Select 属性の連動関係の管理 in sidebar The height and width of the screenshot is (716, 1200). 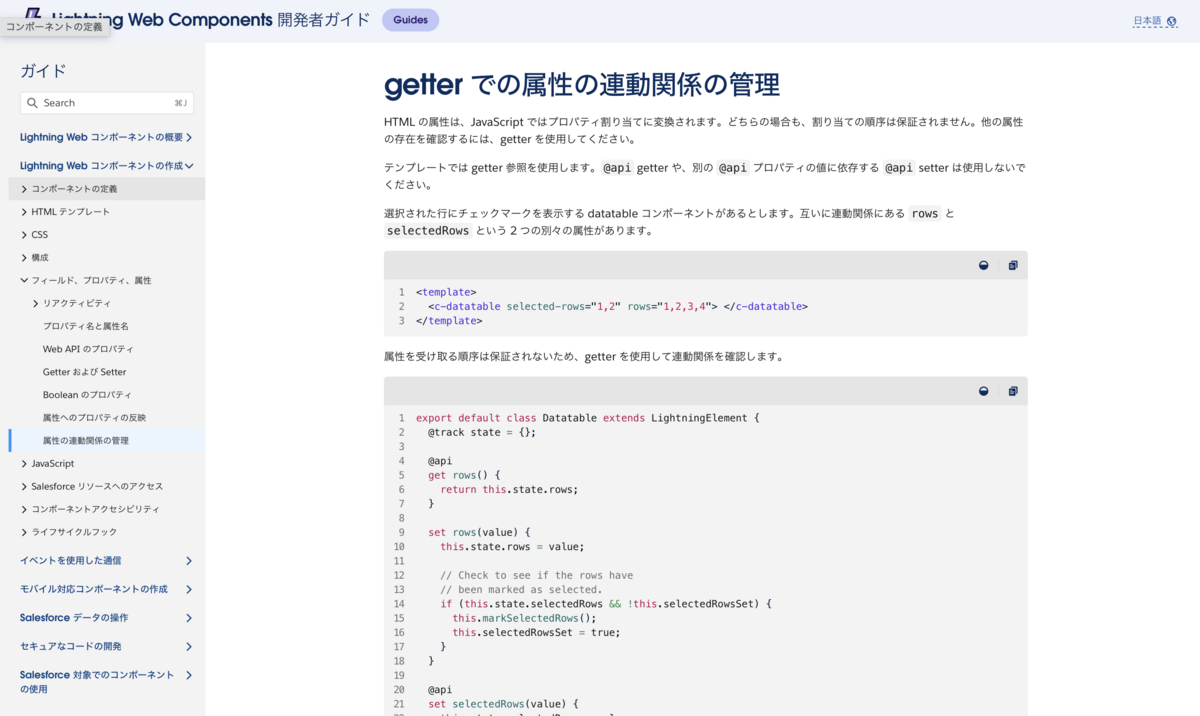86,441
